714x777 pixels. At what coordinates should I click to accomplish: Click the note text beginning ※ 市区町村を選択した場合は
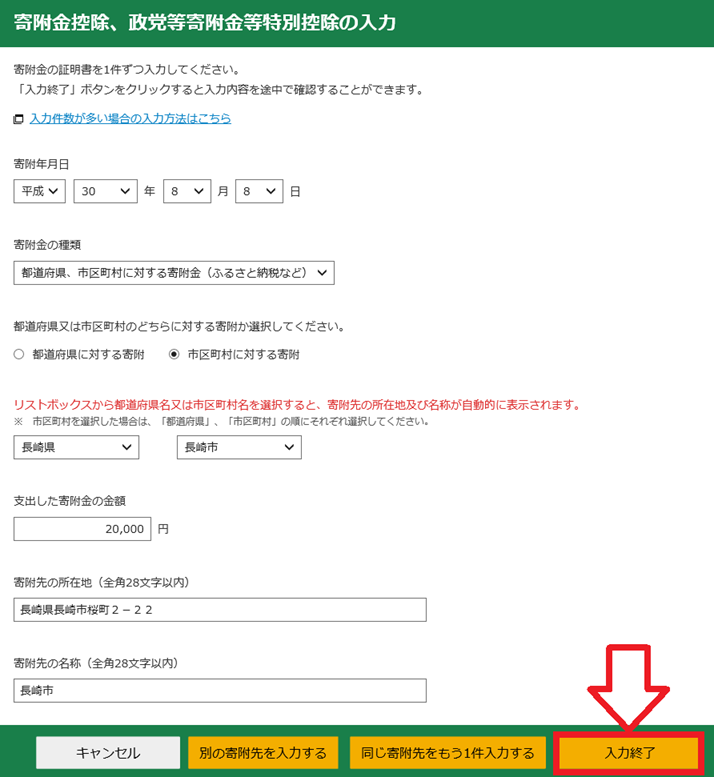(221, 422)
